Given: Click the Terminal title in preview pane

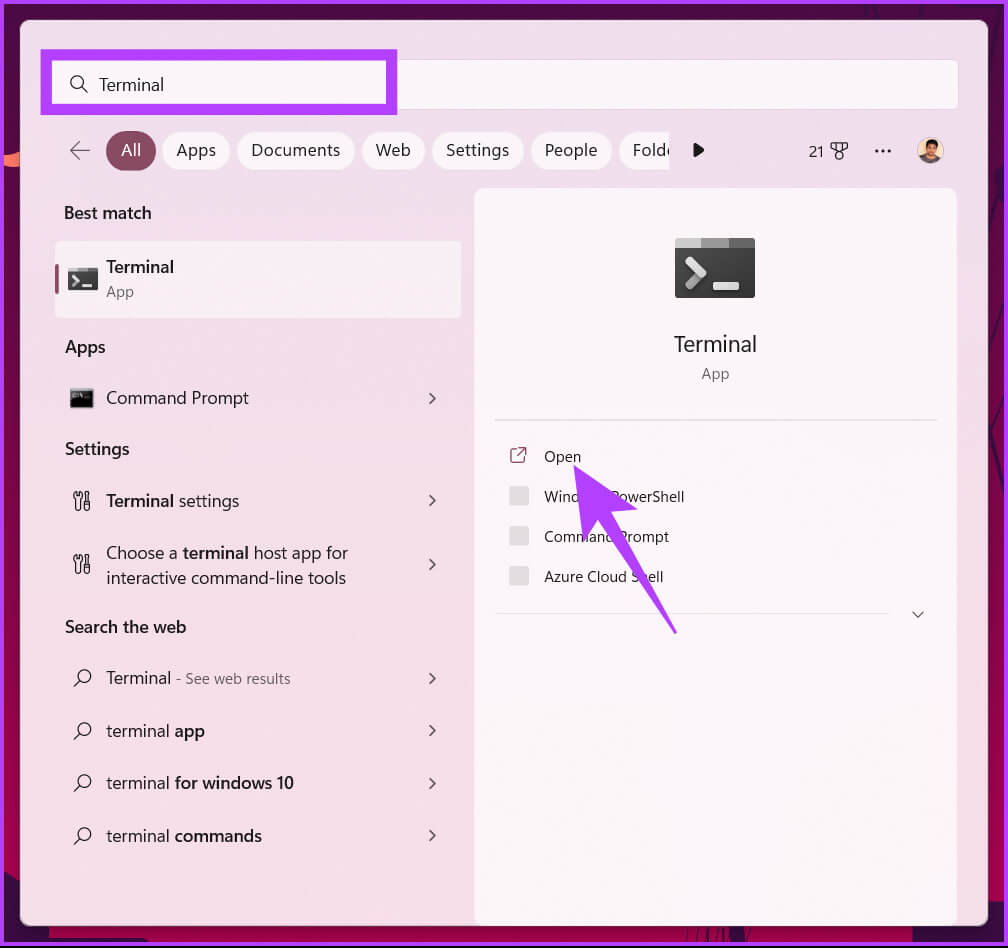Looking at the screenshot, I should point(715,344).
